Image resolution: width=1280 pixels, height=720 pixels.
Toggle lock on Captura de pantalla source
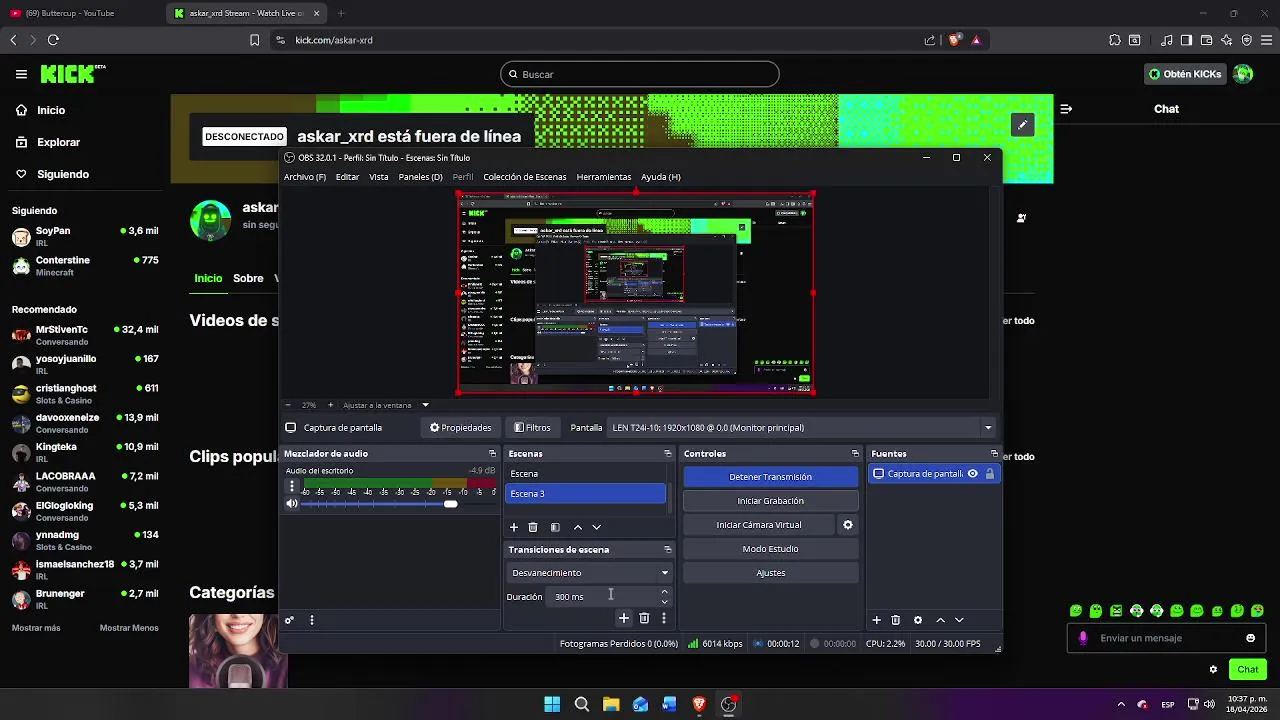(990, 474)
